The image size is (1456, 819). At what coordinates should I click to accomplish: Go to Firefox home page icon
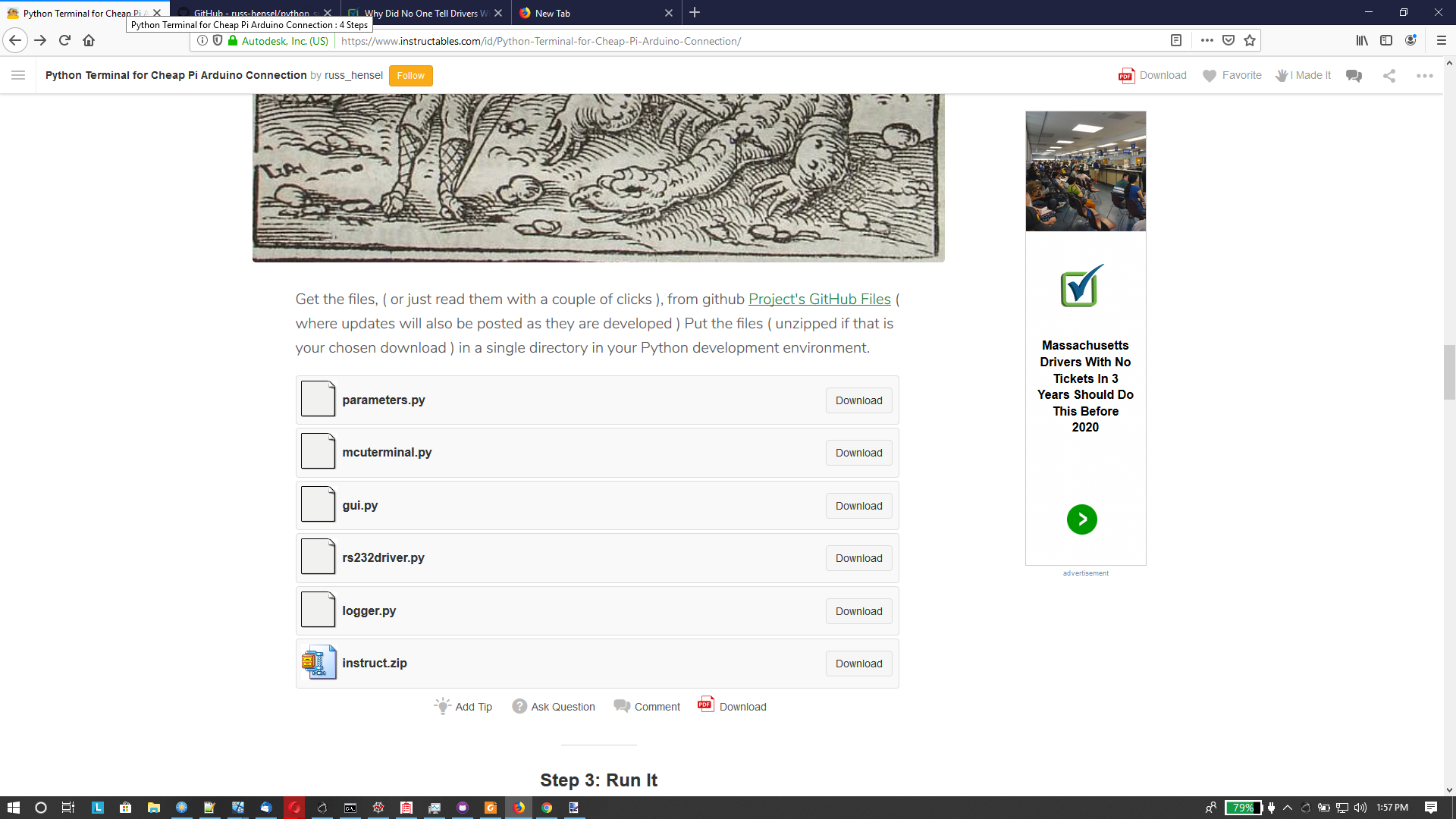click(x=89, y=41)
